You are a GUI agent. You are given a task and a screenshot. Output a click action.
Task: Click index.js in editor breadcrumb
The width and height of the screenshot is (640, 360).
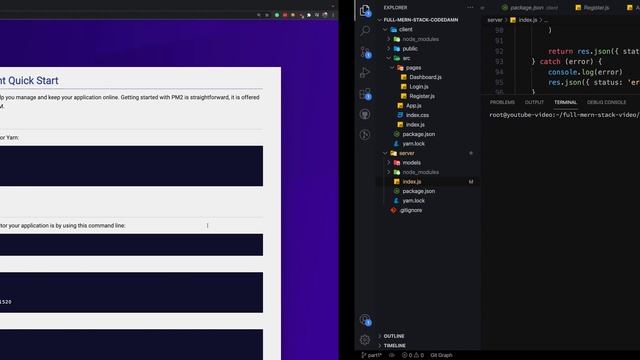[528, 20]
